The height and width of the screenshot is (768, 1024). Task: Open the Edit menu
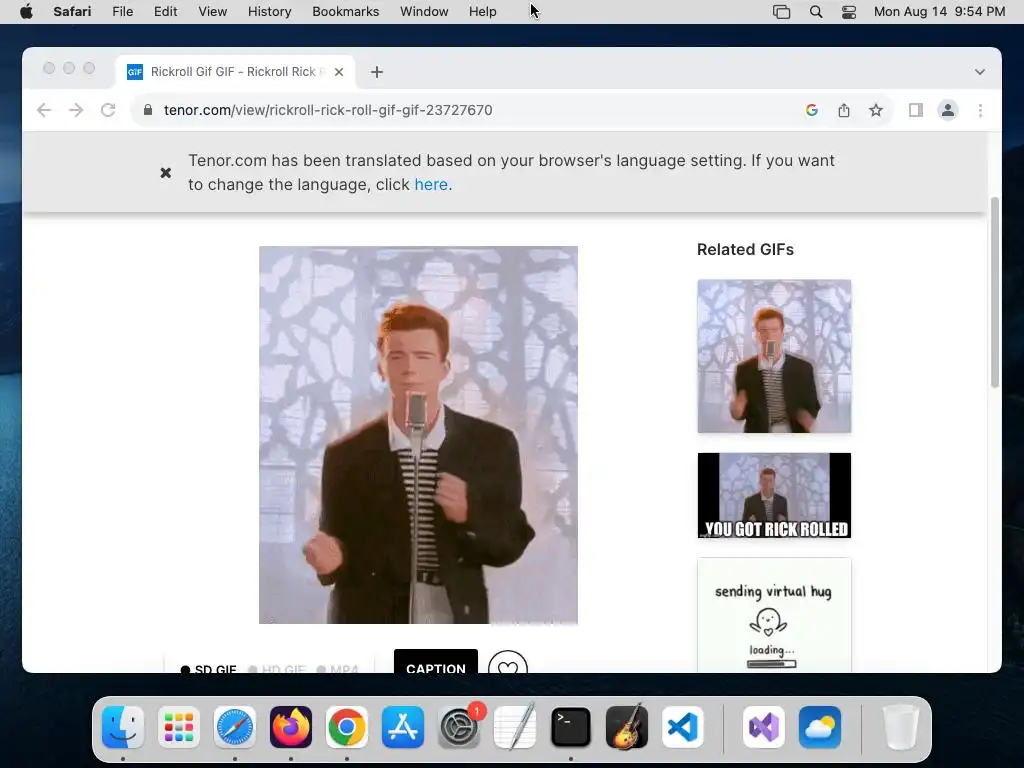[x=165, y=12]
